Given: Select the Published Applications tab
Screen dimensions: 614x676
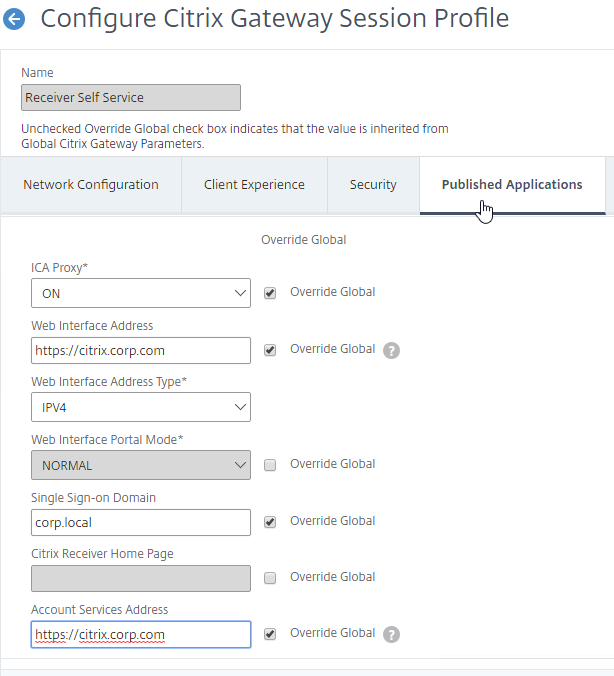Looking at the screenshot, I should click(x=512, y=185).
